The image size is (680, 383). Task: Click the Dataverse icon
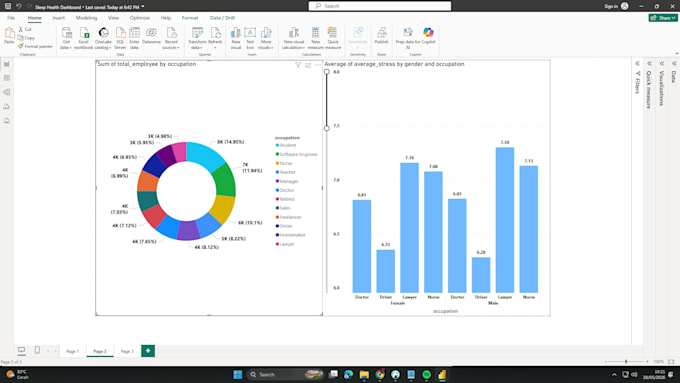click(151, 36)
